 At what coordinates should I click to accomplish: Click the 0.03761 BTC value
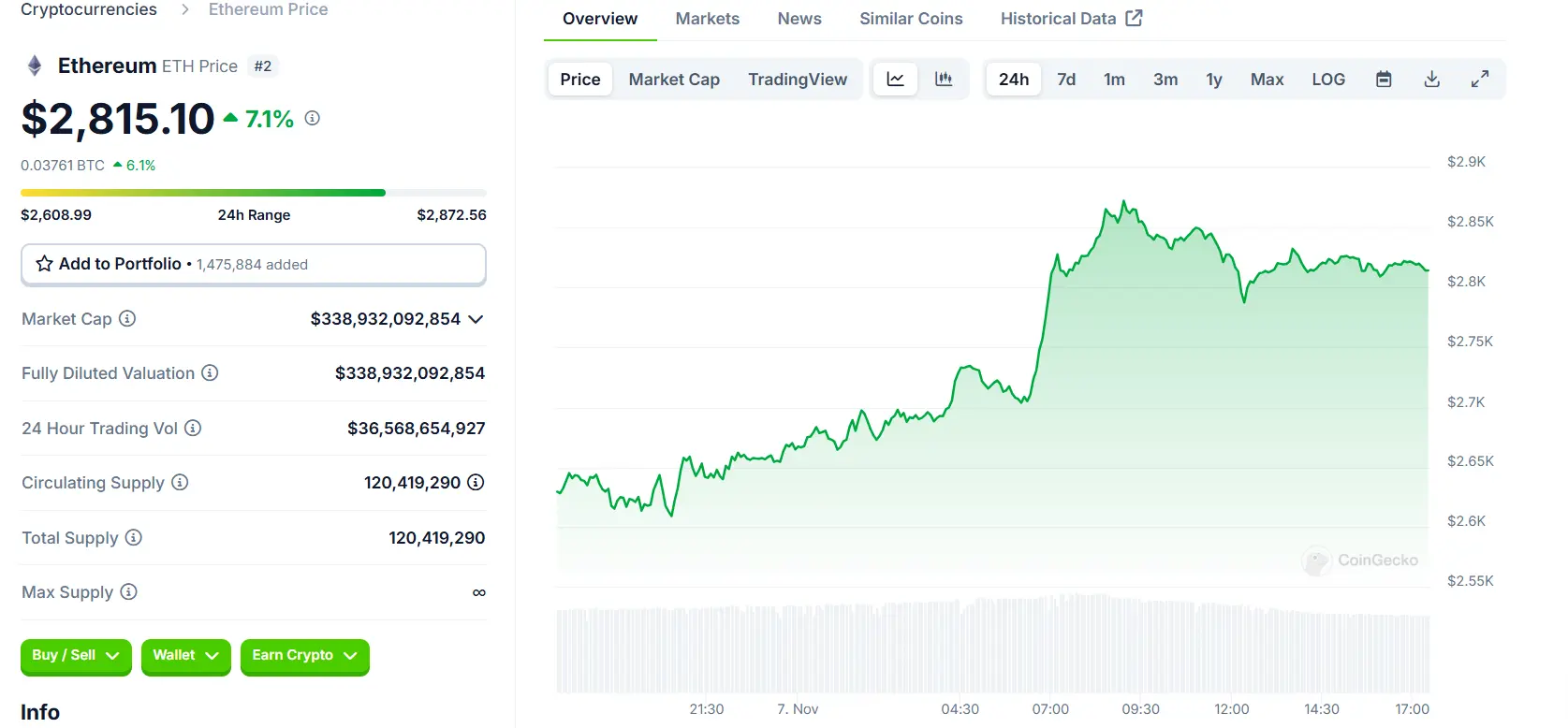coord(63,166)
